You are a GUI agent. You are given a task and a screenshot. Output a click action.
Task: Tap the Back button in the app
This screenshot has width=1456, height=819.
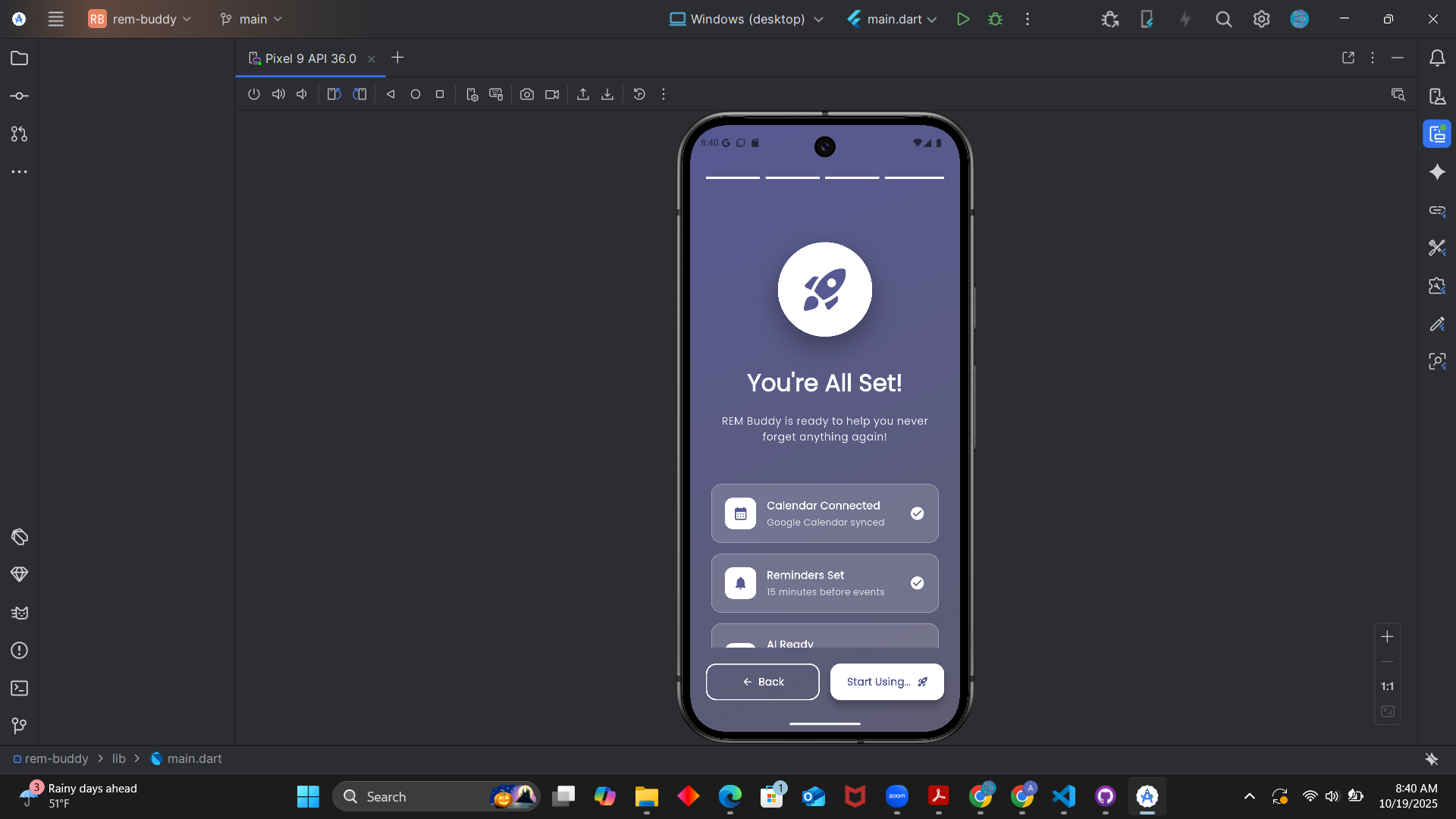pyautogui.click(x=762, y=682)
